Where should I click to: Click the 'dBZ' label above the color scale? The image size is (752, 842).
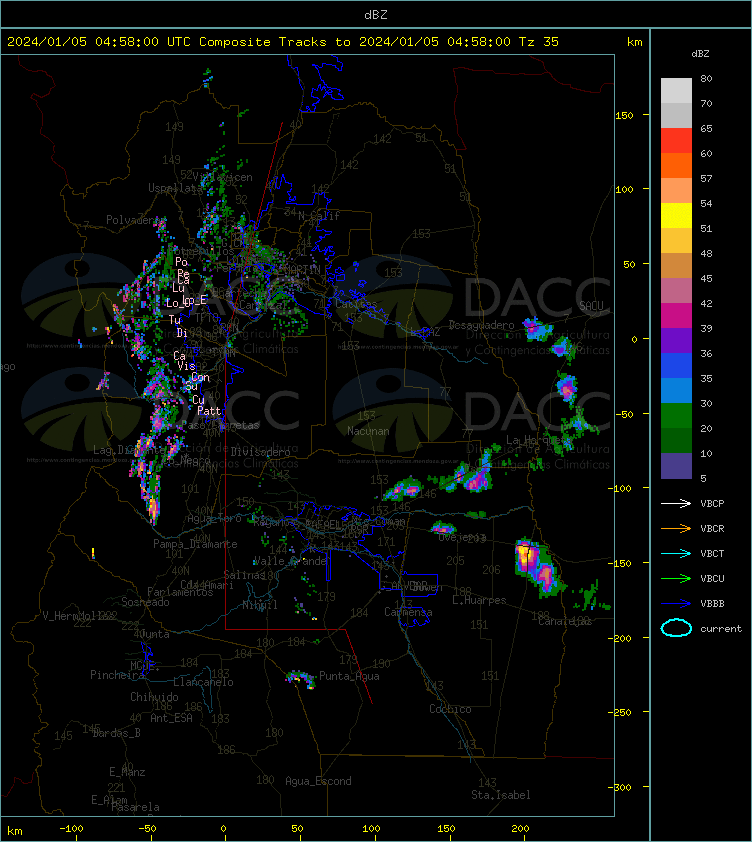[x=700, y=54]
